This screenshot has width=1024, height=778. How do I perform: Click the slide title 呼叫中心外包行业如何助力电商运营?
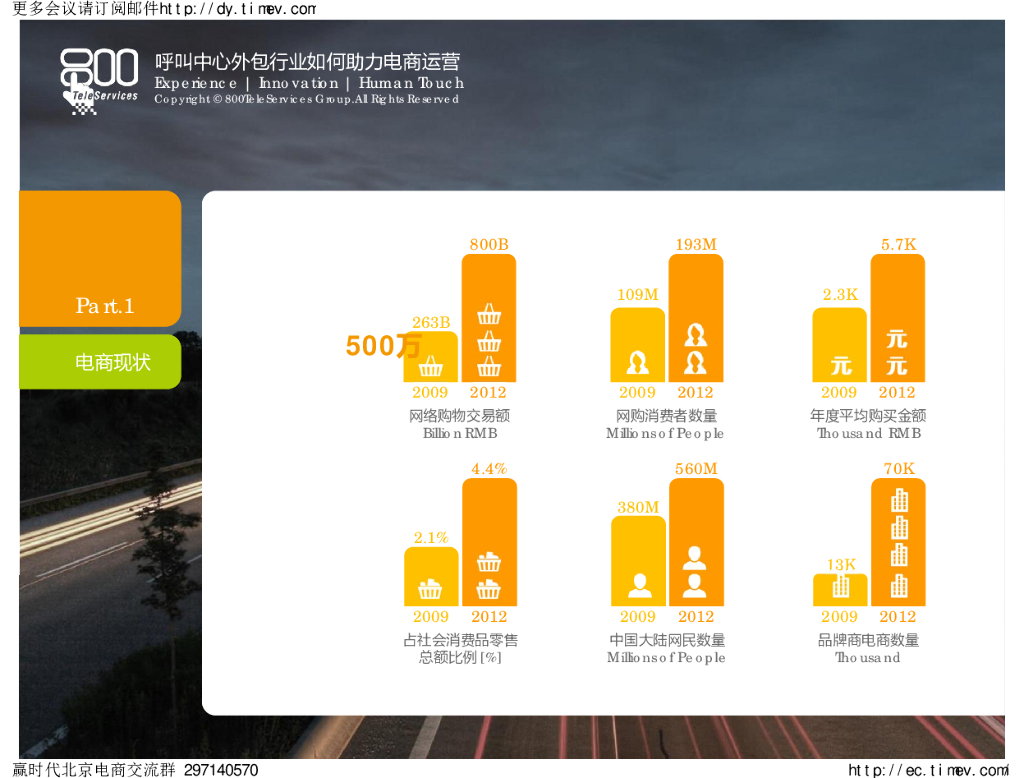[x=307, y=61]
